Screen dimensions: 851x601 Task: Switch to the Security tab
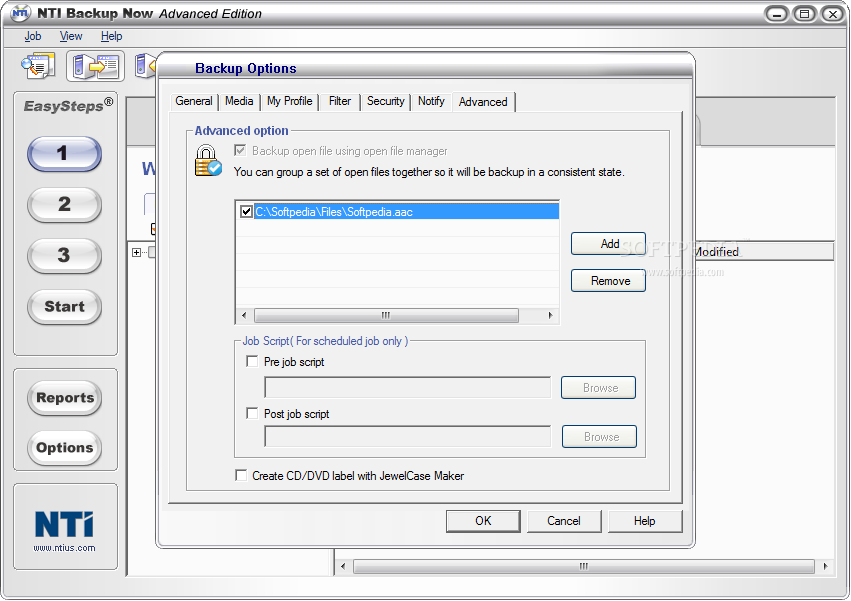385,101
